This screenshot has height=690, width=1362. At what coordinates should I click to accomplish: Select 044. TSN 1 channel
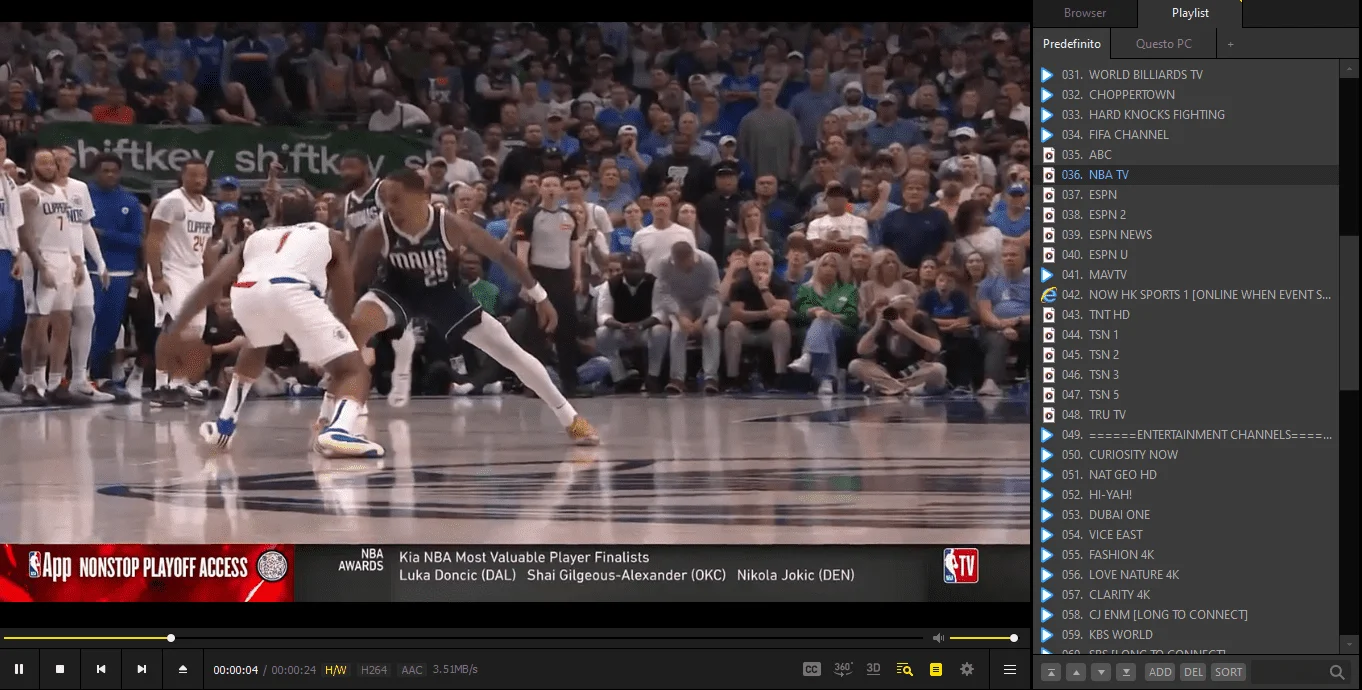[1186, 335]
